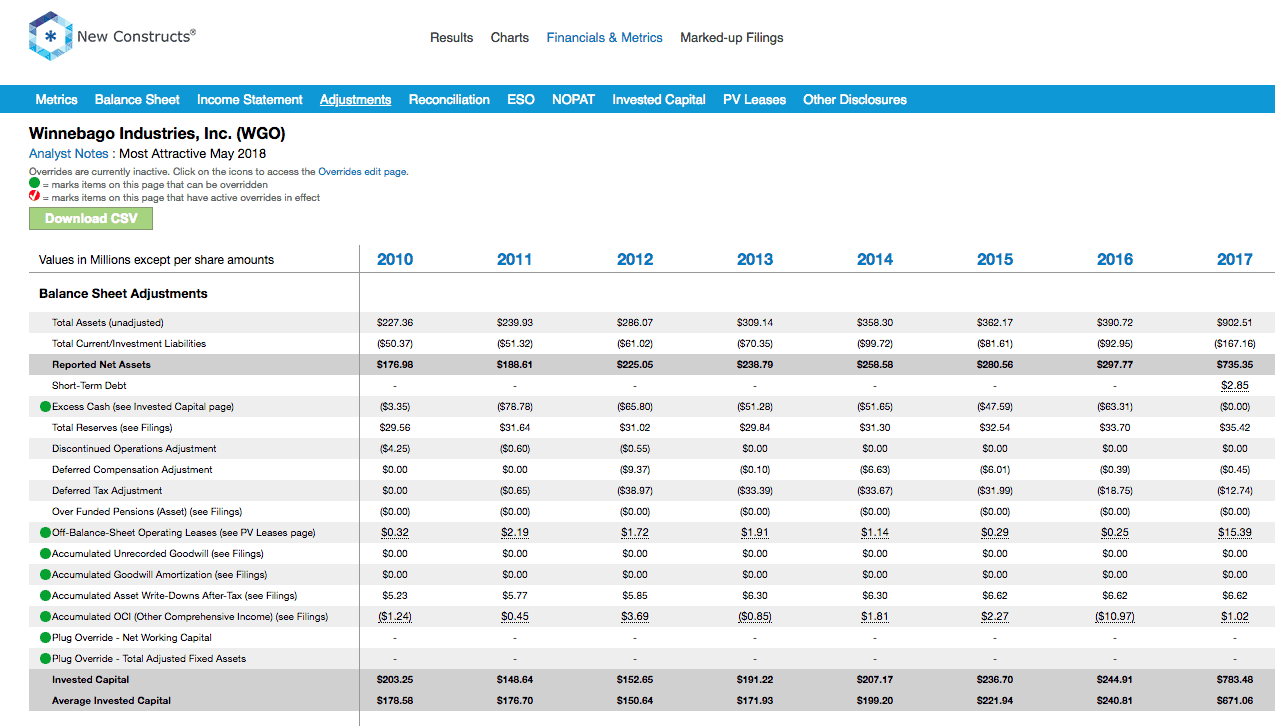This screenshot has width=1275, height=726.
Task: Click green dot beside Plug Override Net Working Capital
Action: (x=45, y=638)
